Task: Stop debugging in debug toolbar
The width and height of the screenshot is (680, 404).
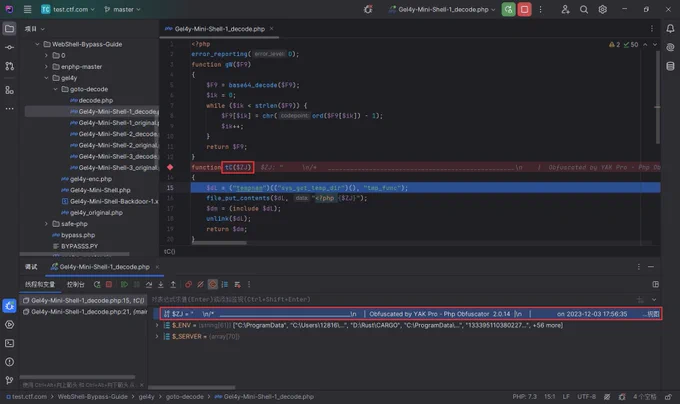Action: pos(109,284)
